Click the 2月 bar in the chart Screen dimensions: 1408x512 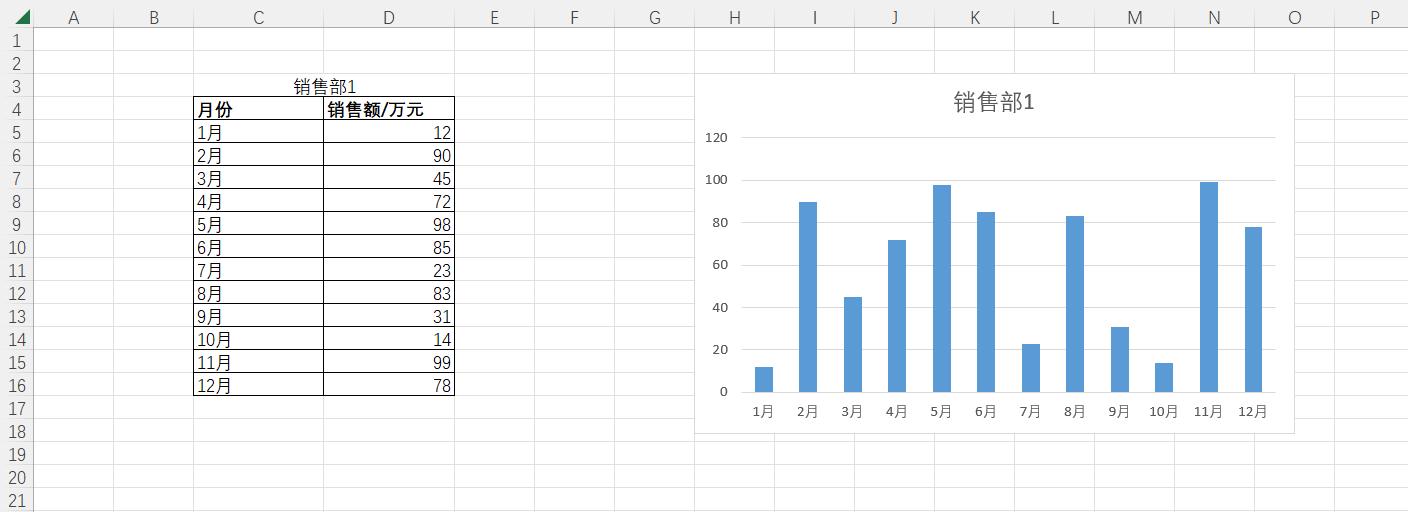(x=808, y=297)
